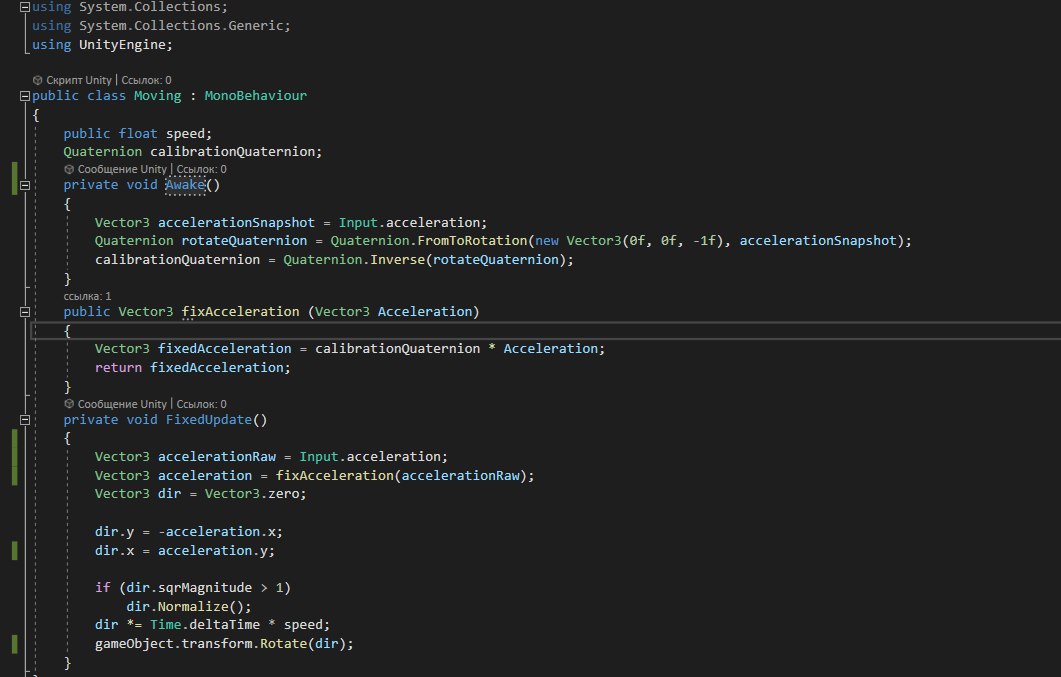
Task: Click 'UnityEngine' in using directive
Action: [122, 45]
